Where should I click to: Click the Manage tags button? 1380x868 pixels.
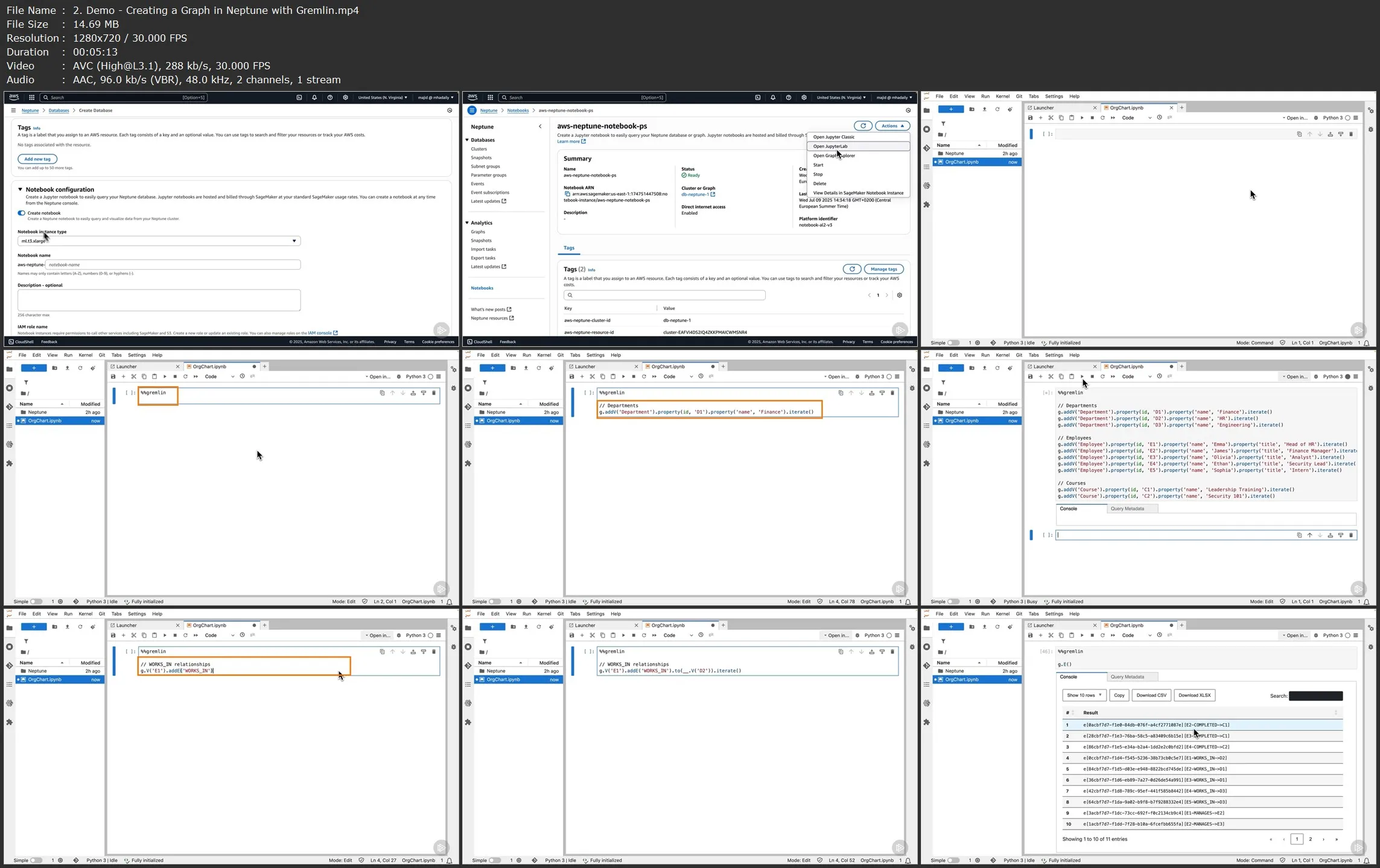[x=884, y=269]
